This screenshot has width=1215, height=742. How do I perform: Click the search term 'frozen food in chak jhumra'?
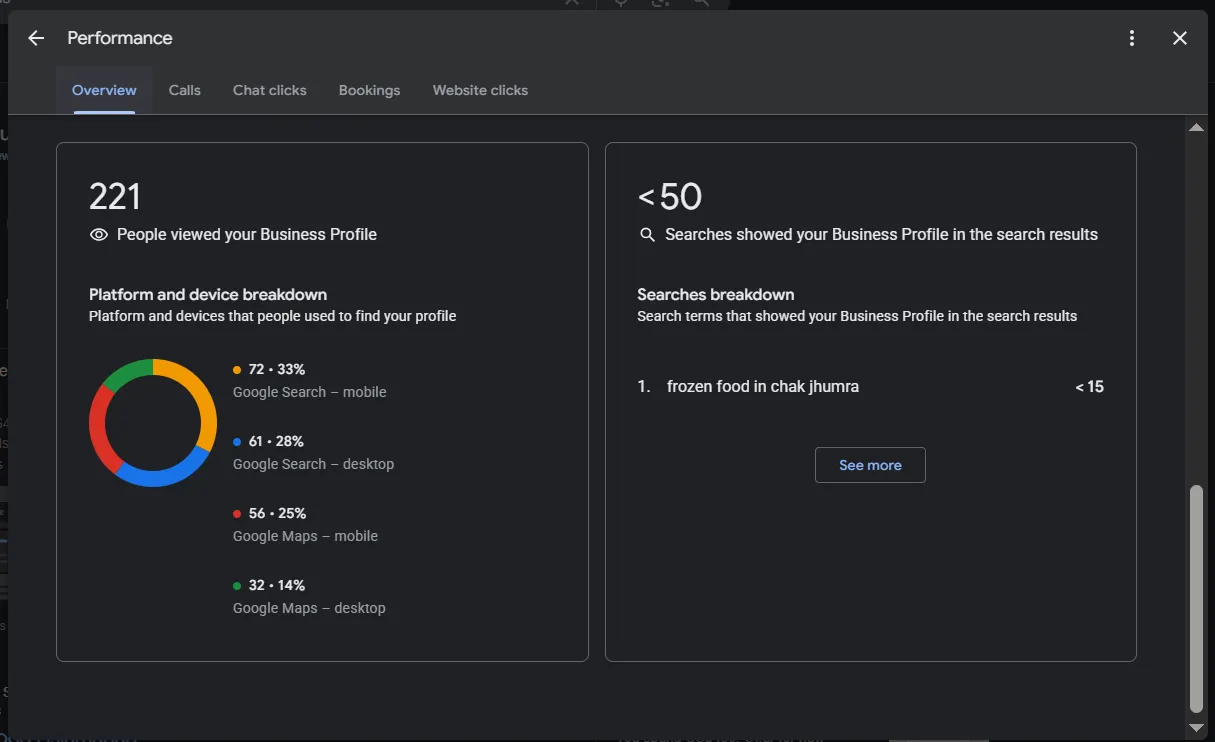(x=763, y=387)
